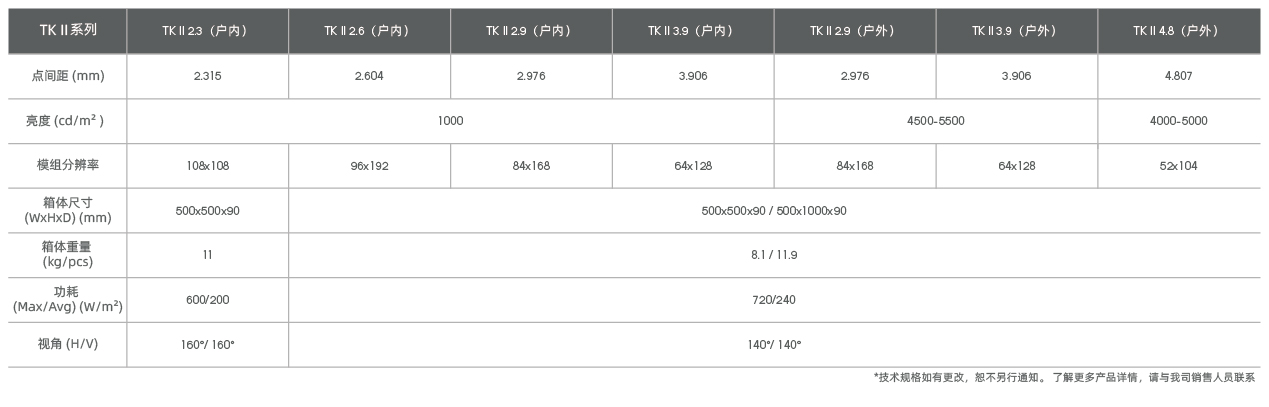
Task: Select the 视角 (H/V) row label
Action: [x=67, y=344]
